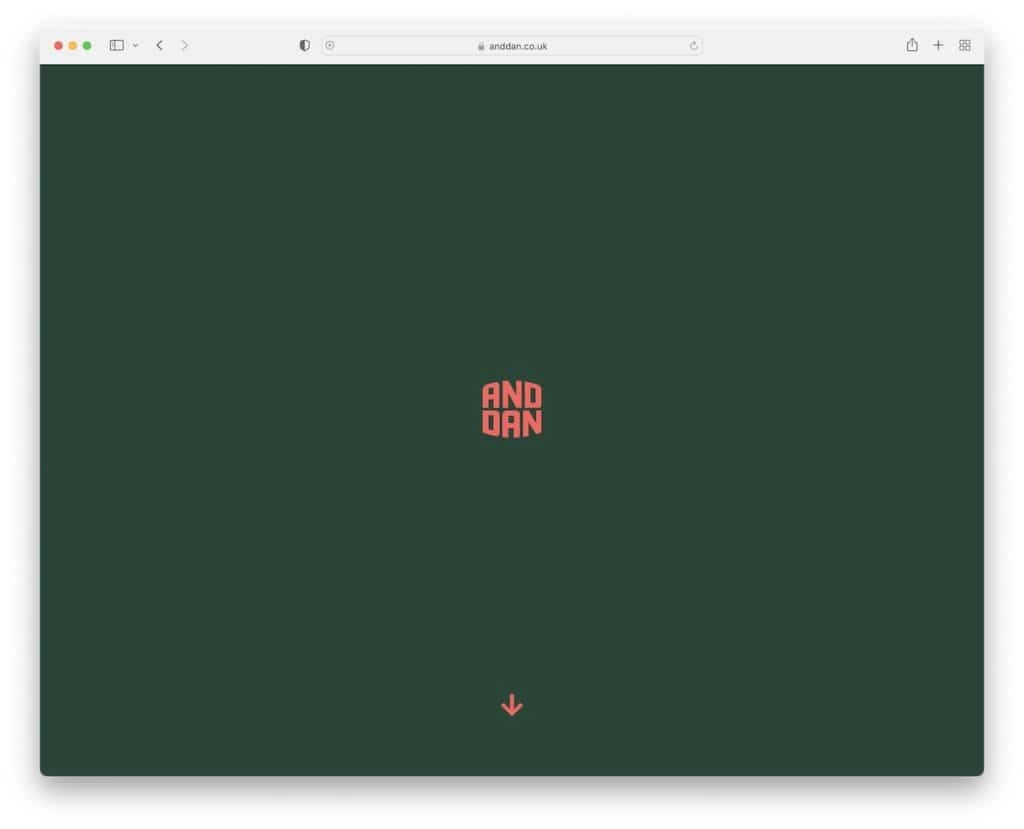This screenshot has width=1024, height=829.
Task: Toggle the Safari sidebar button
Action: [117, 46]
